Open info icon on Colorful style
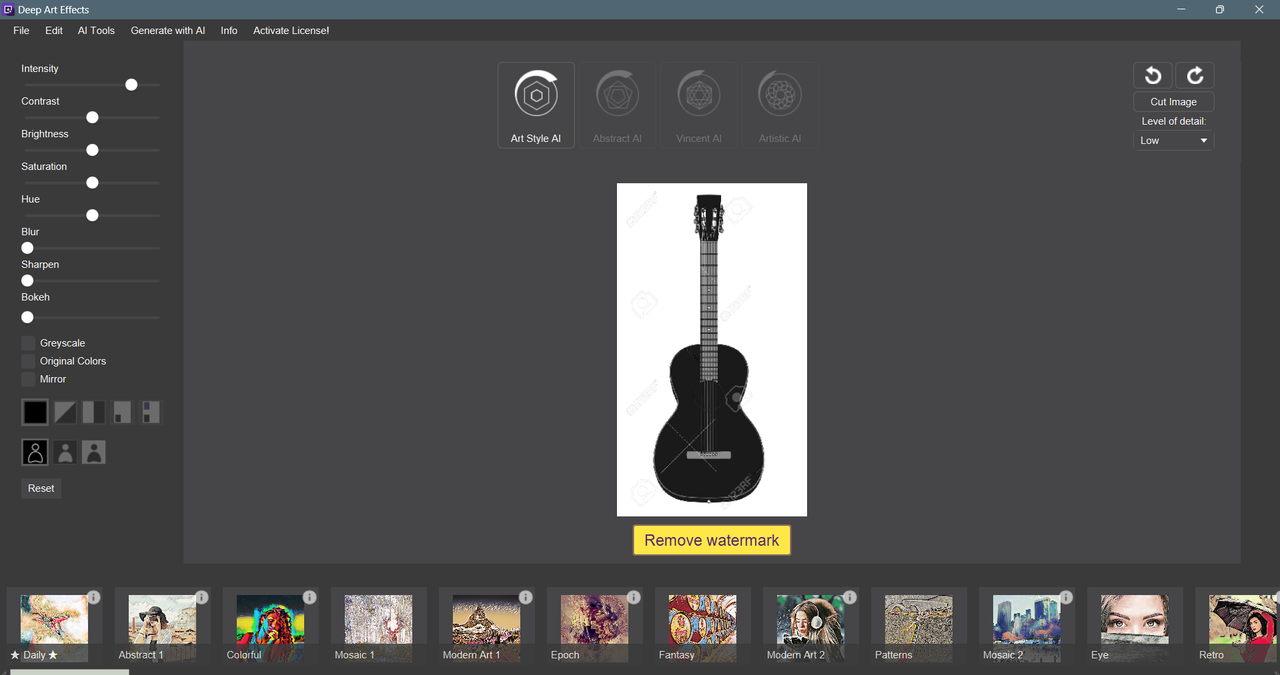Viewport: 1280px width, 675px height. [310, 597]
